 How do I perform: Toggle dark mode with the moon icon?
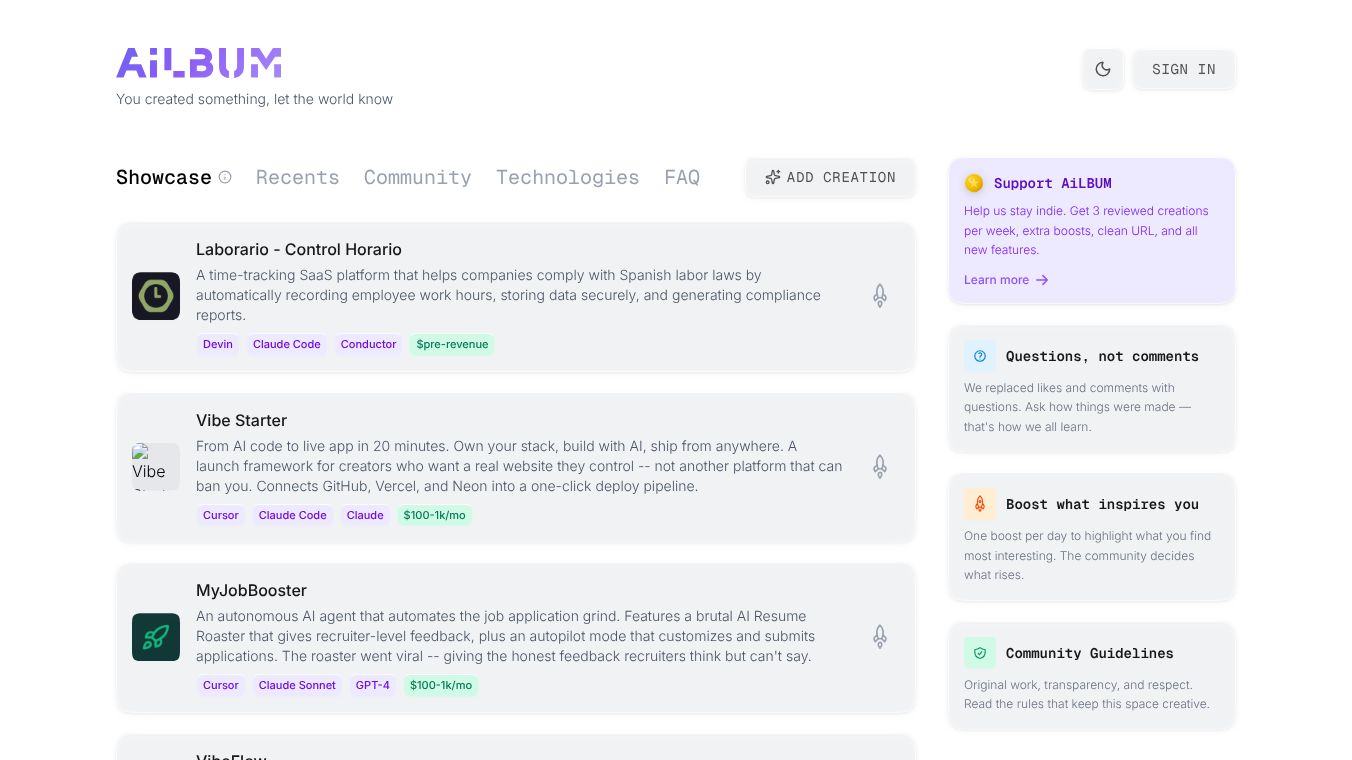point(1103,69)
